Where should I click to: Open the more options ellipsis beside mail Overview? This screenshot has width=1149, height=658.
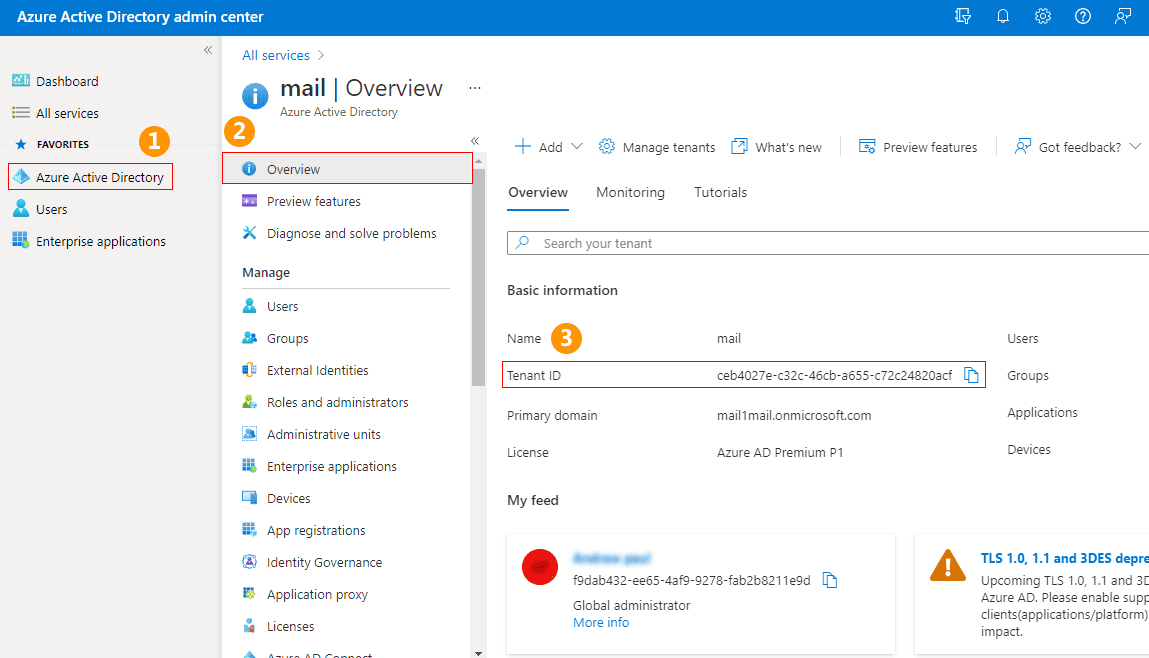[x=475, y=88]
